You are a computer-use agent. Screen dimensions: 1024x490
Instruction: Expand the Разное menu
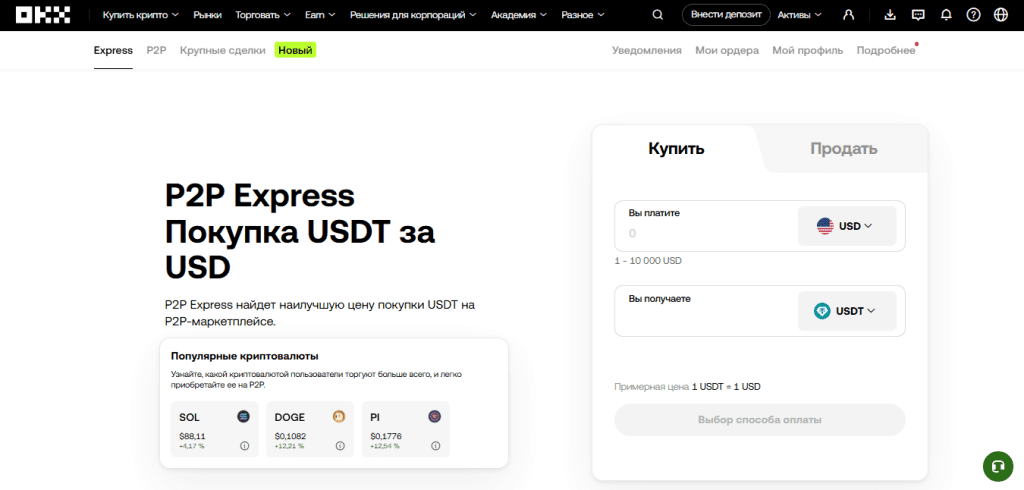[x=583, y=15]
